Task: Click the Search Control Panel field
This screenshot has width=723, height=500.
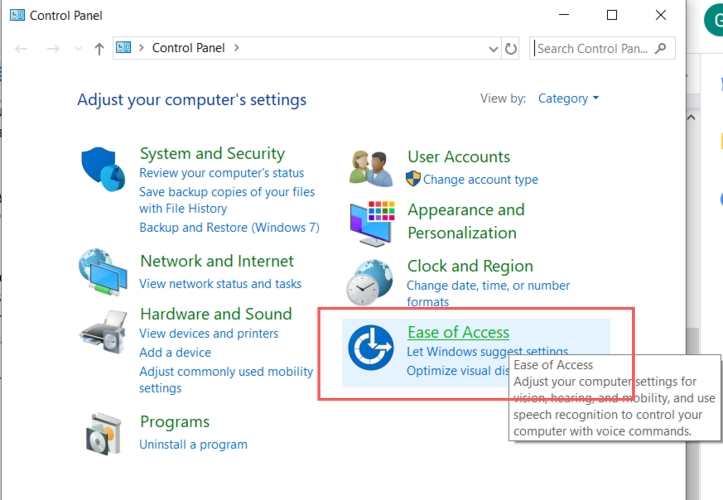Action: pos(597,48)
